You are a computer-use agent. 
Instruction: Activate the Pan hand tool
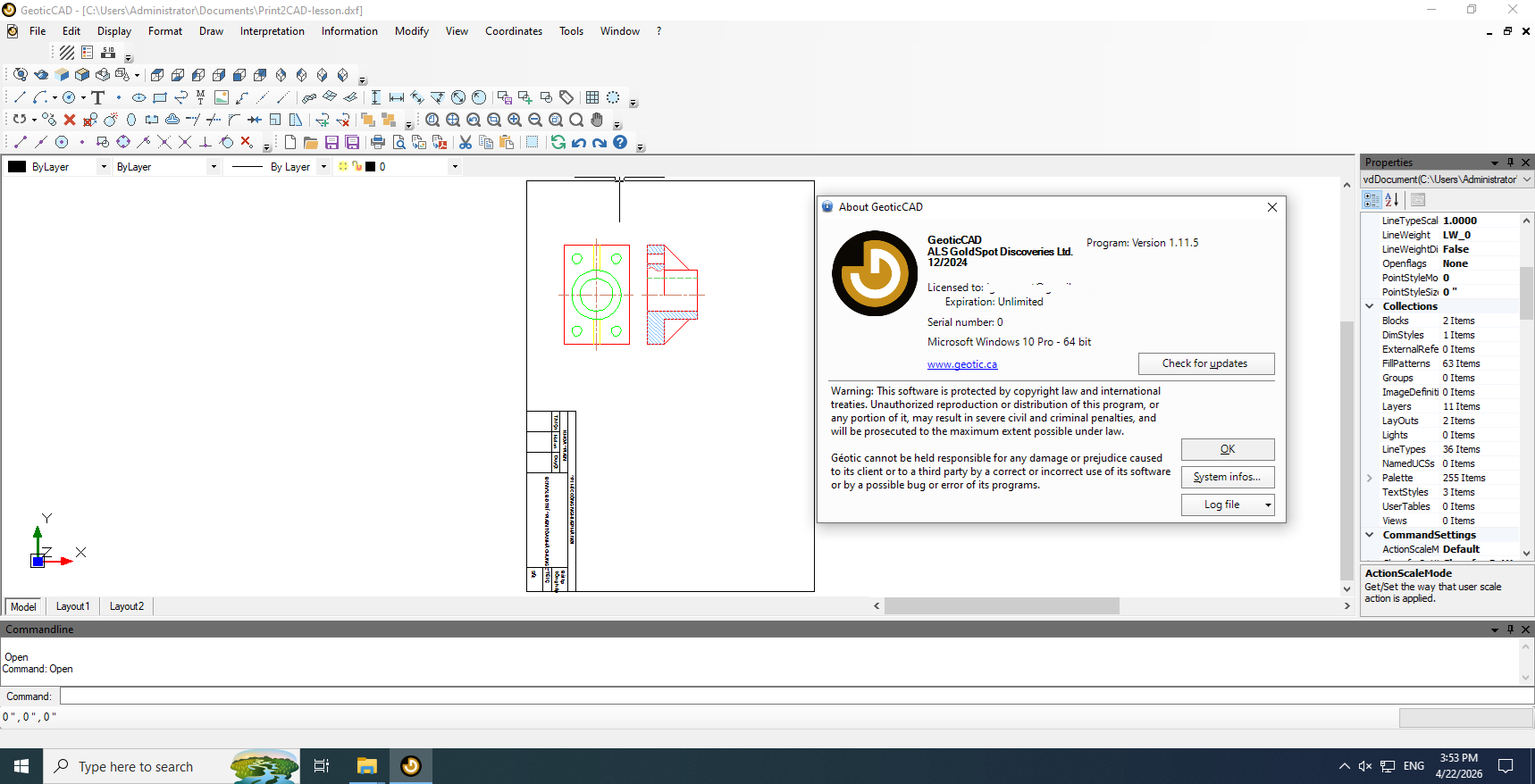(x=597, y=120)
